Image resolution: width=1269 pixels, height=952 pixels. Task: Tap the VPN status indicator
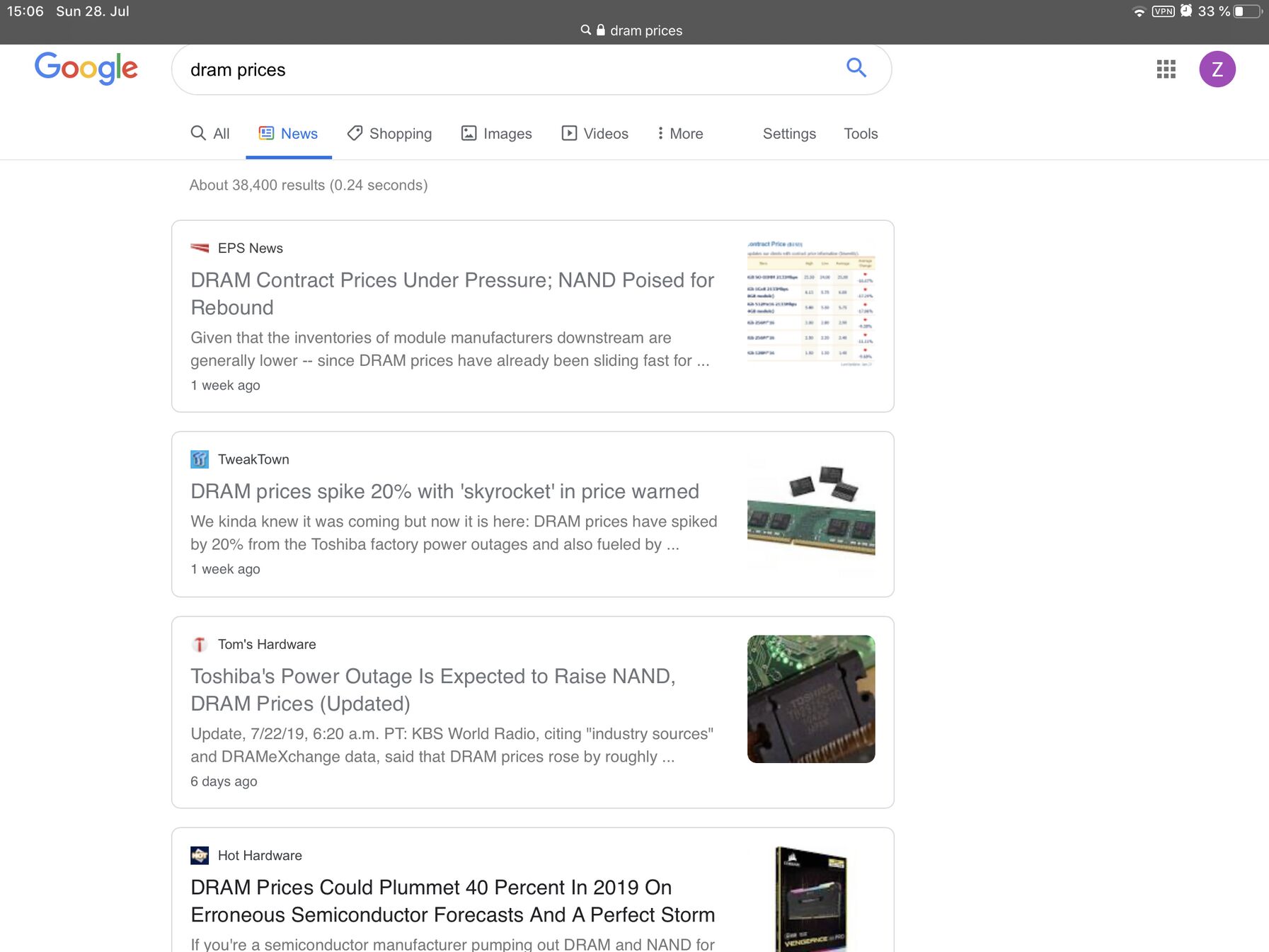click(x=1163, y=11)
